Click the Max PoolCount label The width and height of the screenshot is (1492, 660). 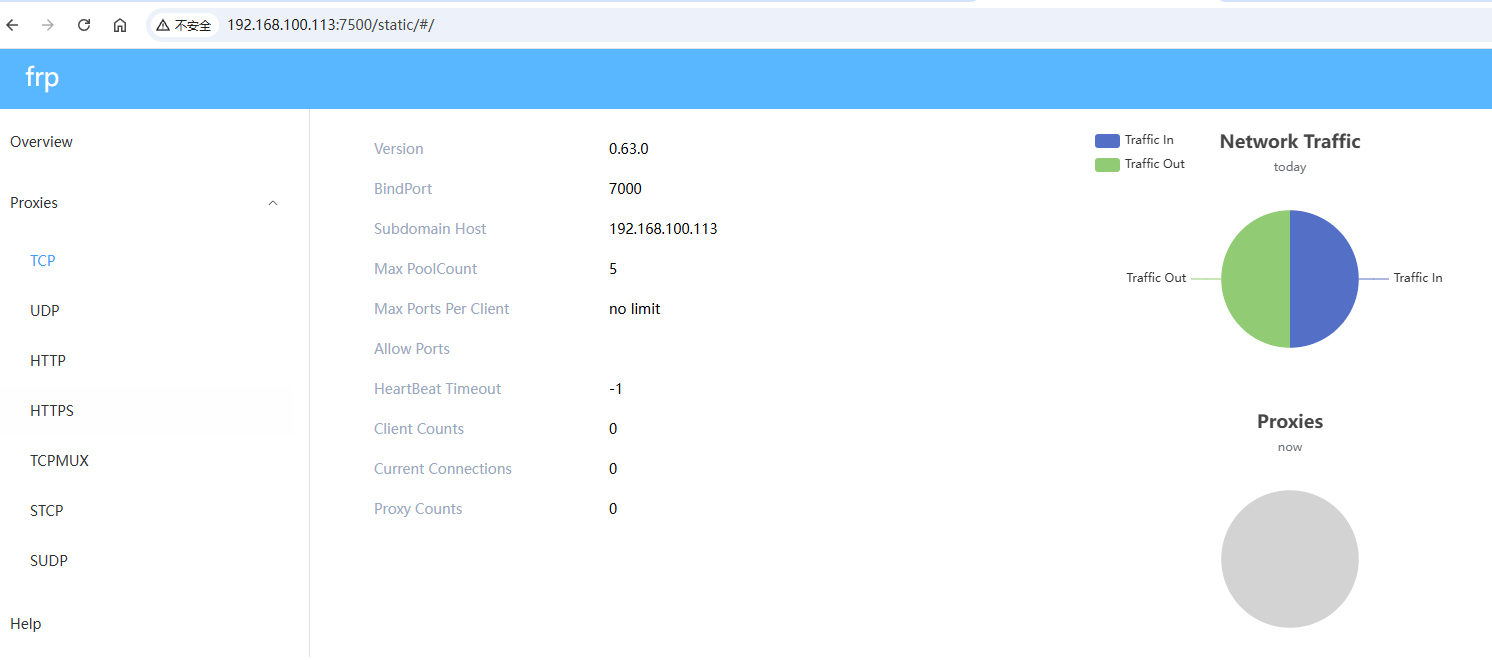click(425, 269)
